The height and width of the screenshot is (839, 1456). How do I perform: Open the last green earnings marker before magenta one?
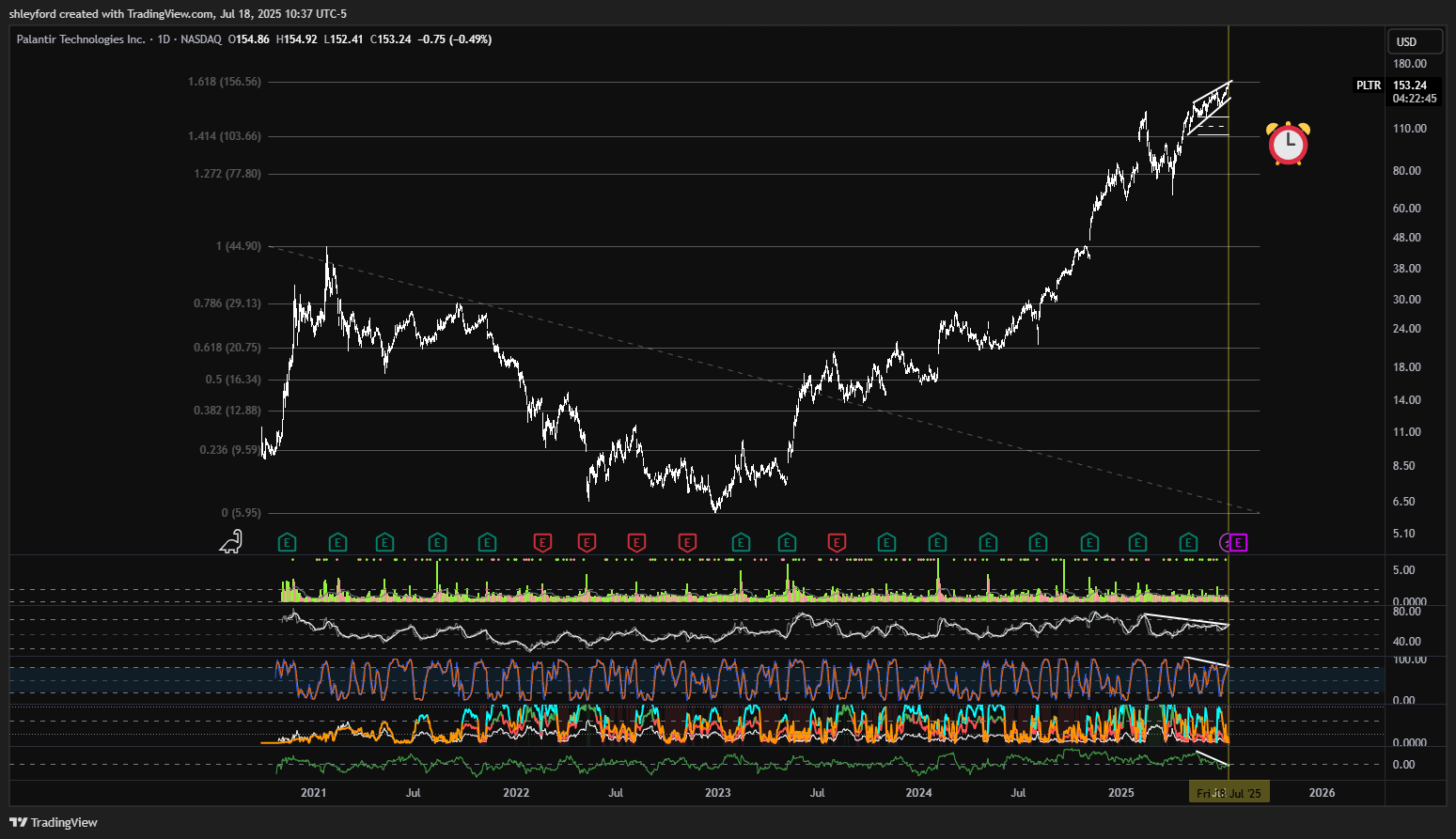coord(1188,542)
